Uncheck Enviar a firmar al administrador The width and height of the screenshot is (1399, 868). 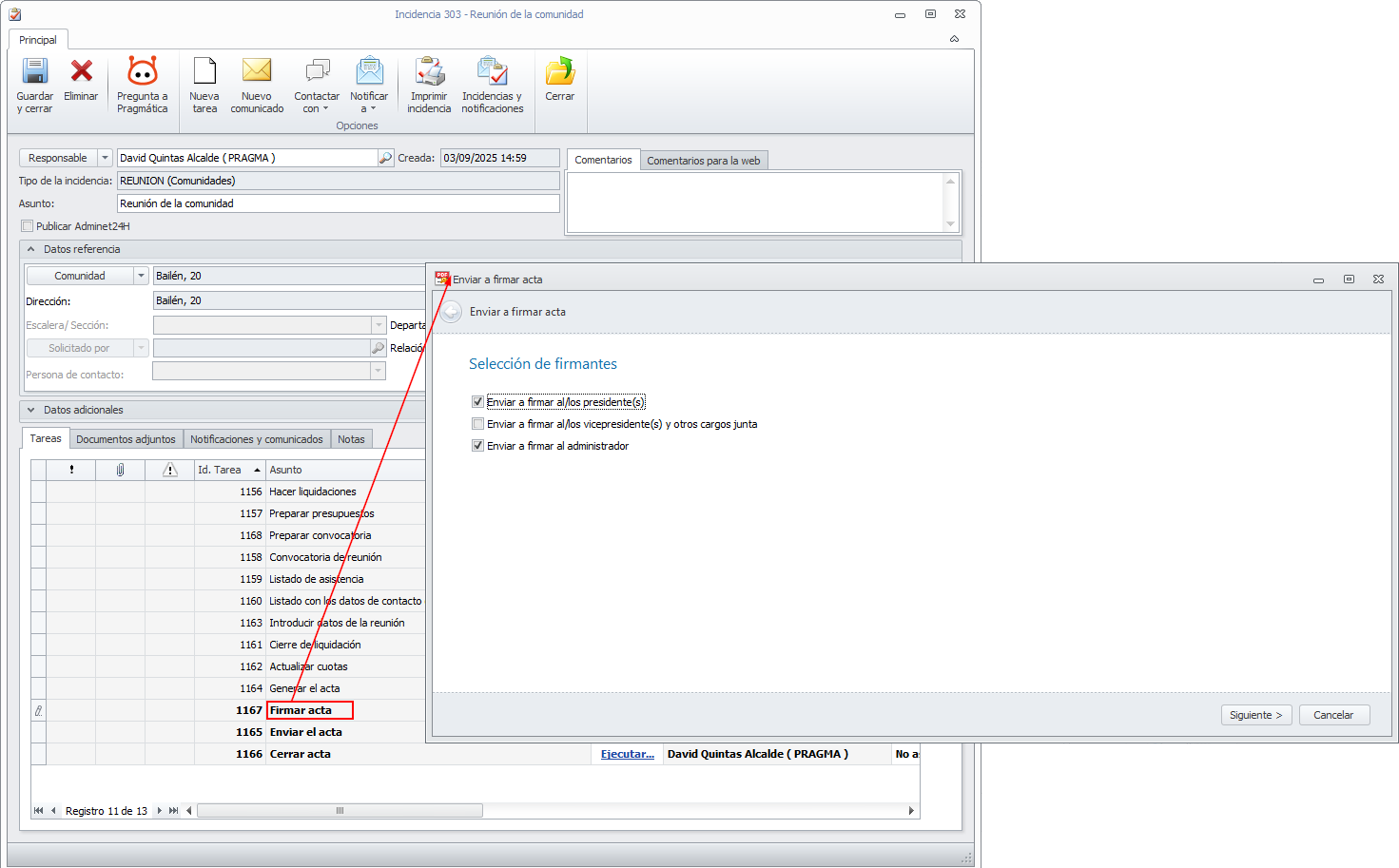pos(477,446)
